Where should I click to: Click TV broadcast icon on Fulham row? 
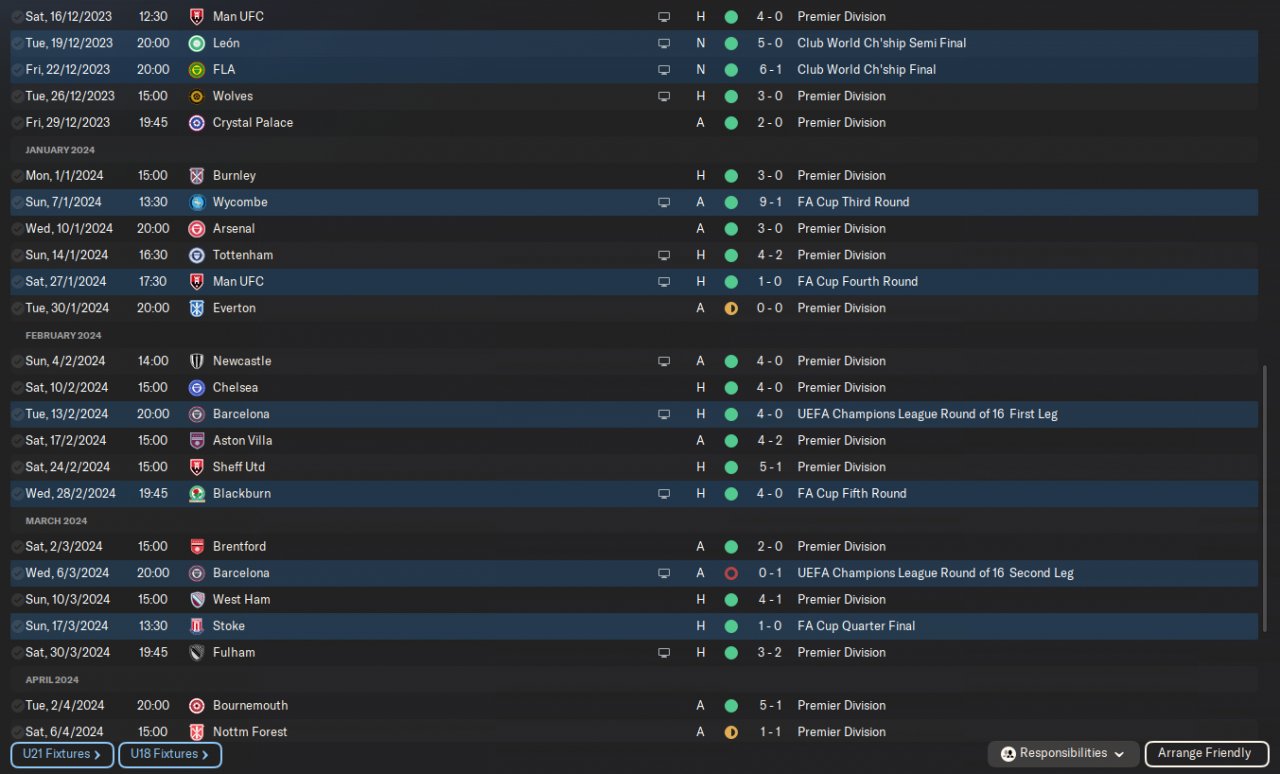pos(664,652)
